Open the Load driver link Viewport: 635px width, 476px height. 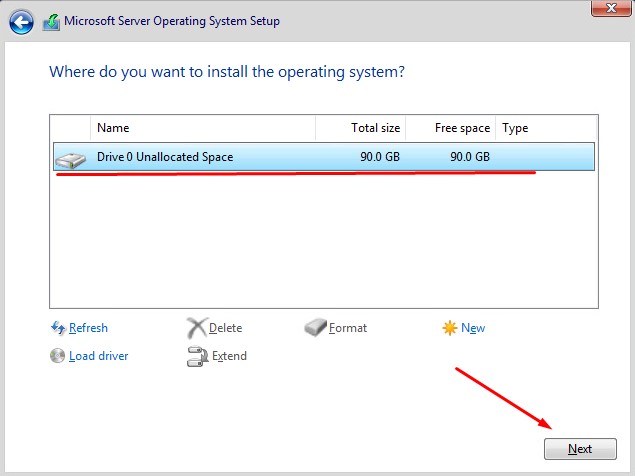(x=98, y=356)
